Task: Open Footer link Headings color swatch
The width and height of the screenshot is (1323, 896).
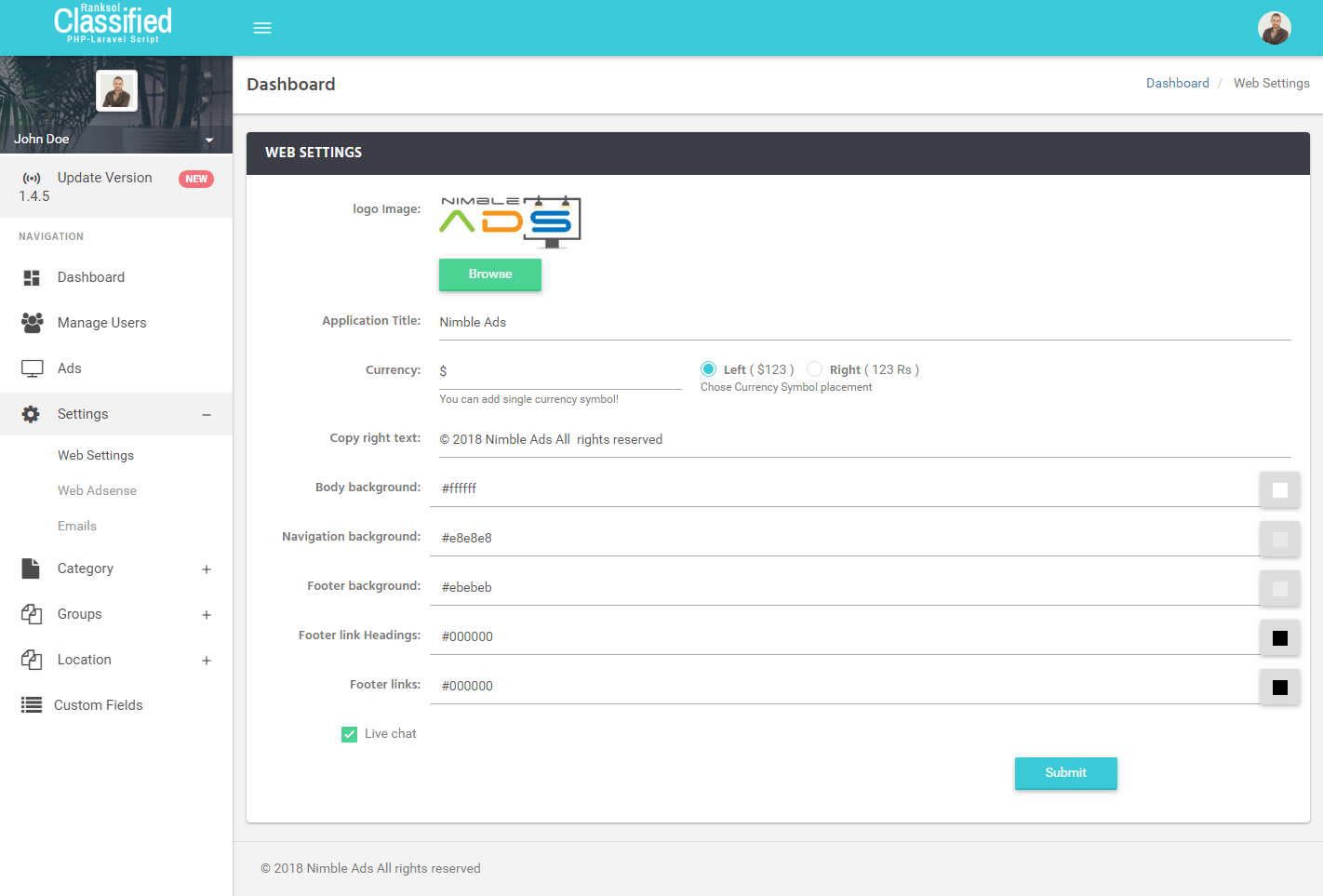Action: click(x=1279, y=637)
